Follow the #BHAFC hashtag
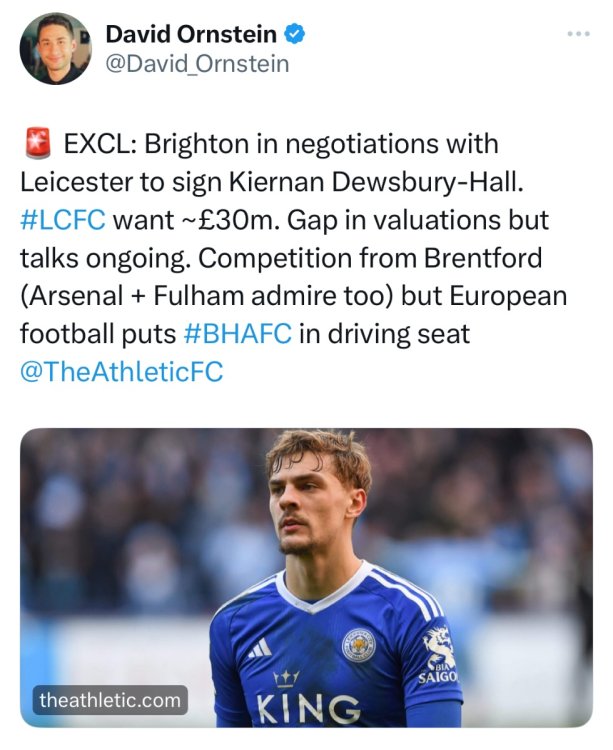The height and width of the screenshot is (750, 613). 238,333
